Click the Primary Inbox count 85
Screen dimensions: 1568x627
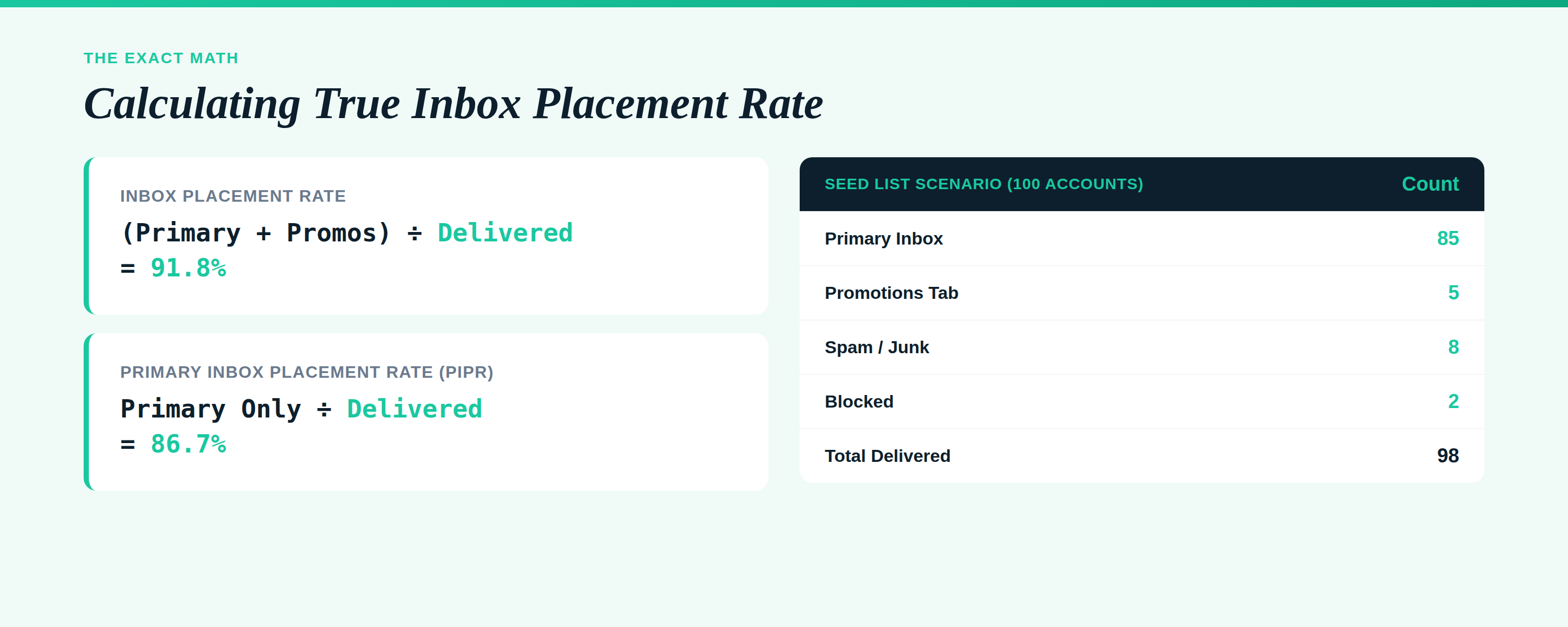[1447, 238]
